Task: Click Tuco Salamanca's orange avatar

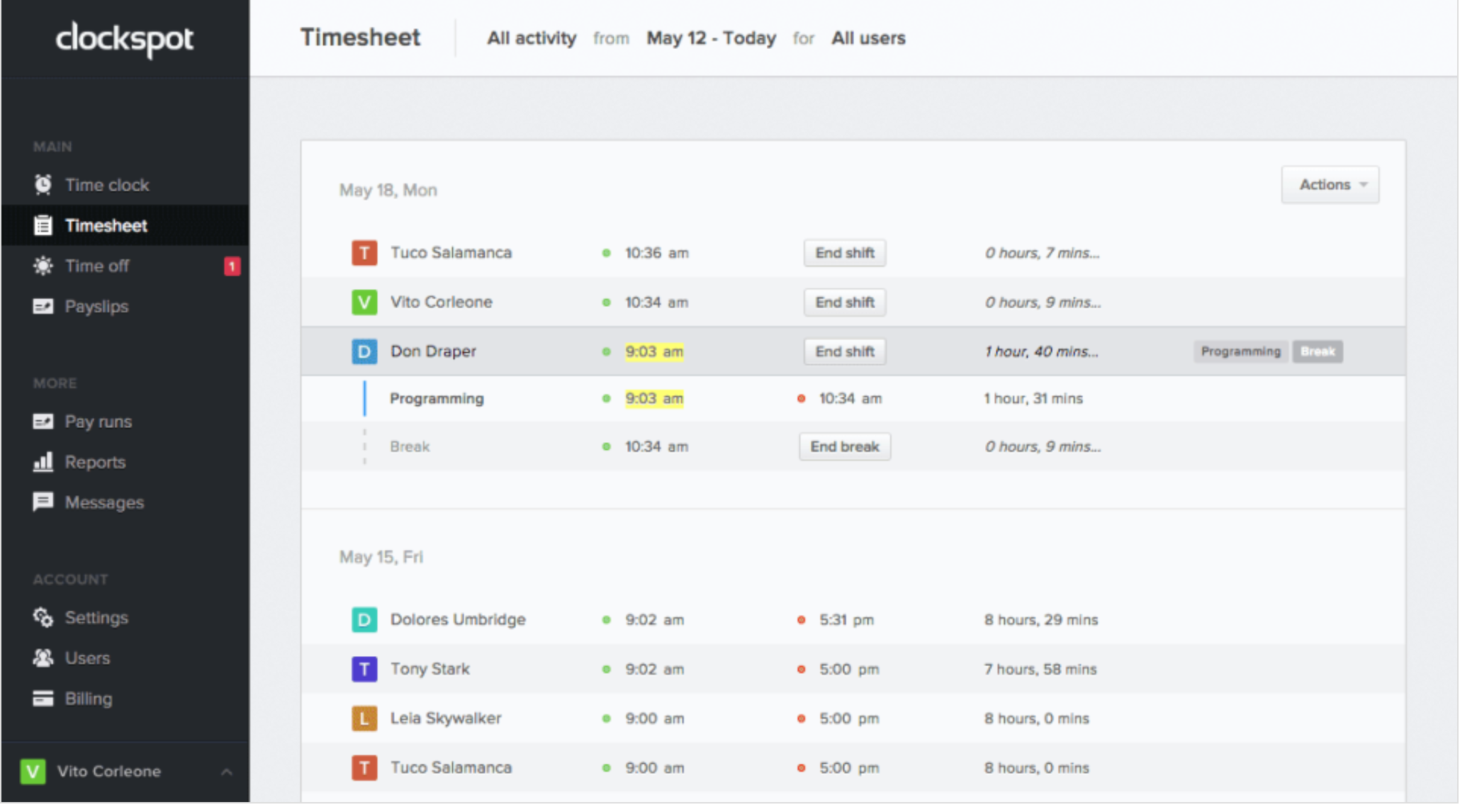Action: pos(364,252)
